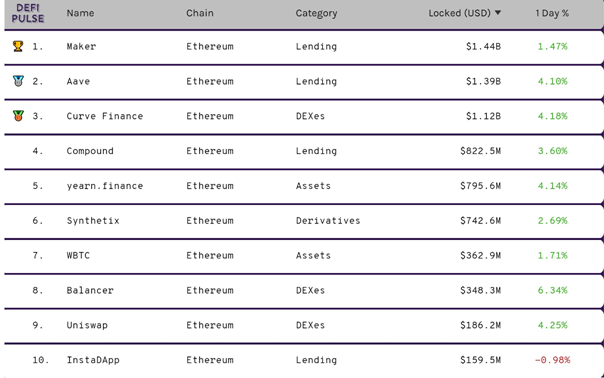Click the bronze medal icon beside Curve Finance

point(18,116)
